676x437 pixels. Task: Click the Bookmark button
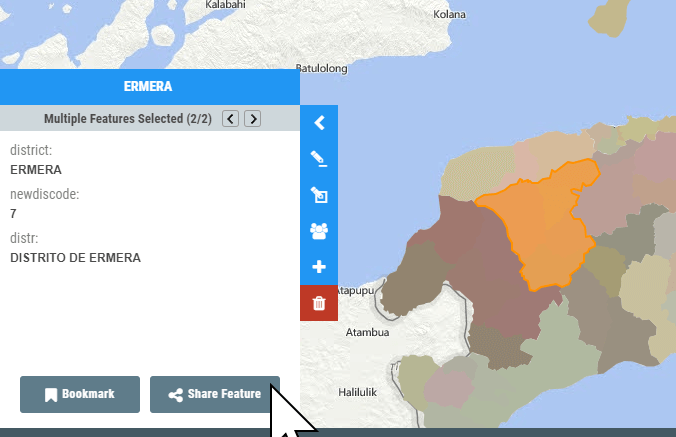point(80,394)
